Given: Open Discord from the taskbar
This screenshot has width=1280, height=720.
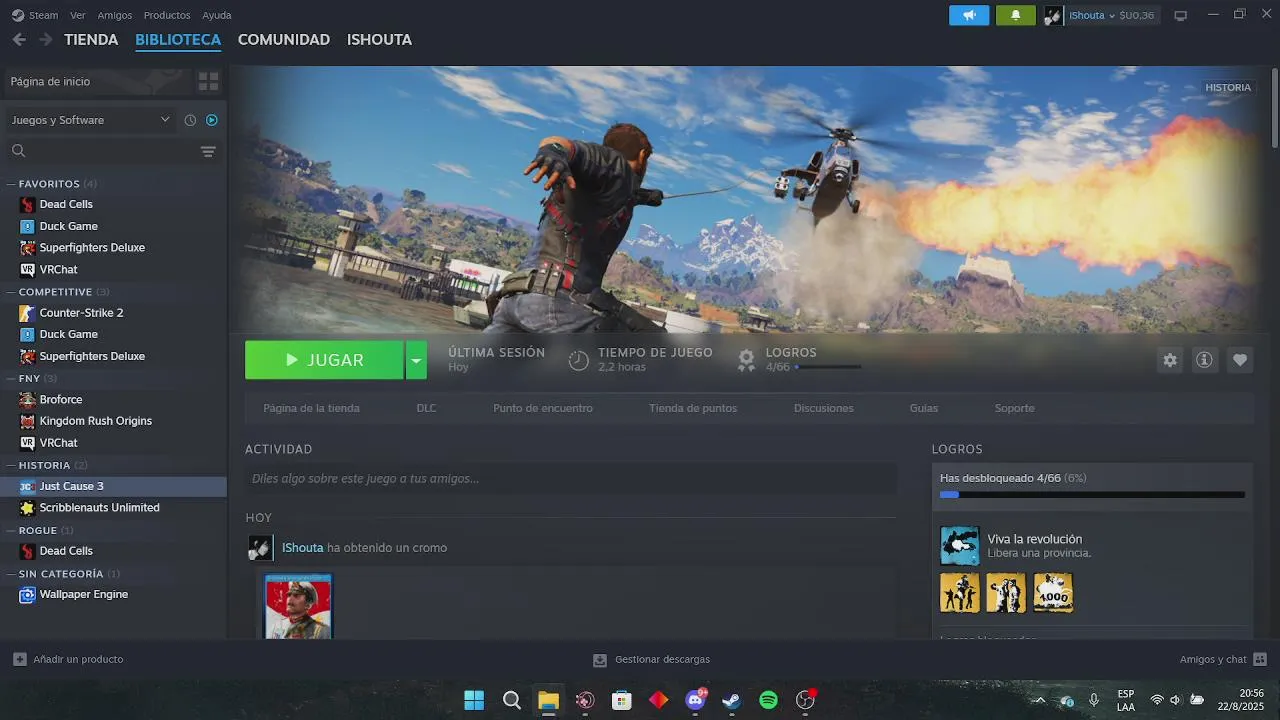Looking at the screenshot, I should (x=695, y=700).
